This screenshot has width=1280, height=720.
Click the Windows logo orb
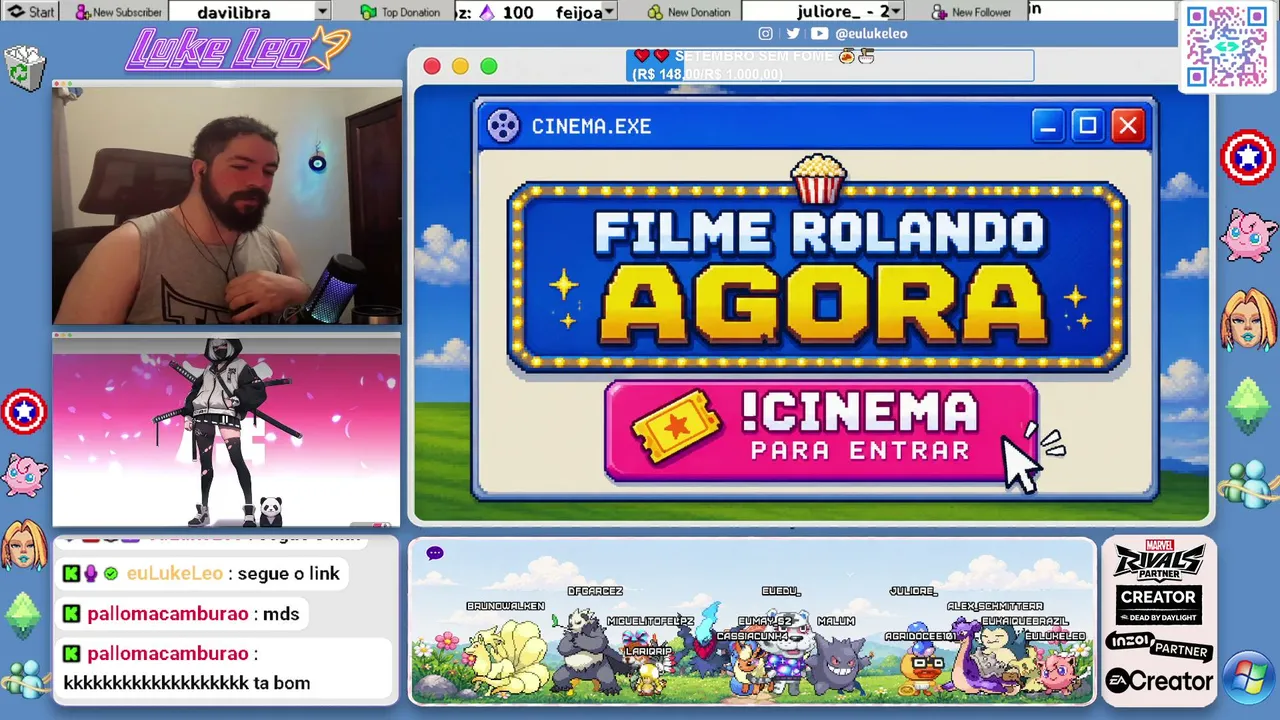click(x=1249, y=679)
